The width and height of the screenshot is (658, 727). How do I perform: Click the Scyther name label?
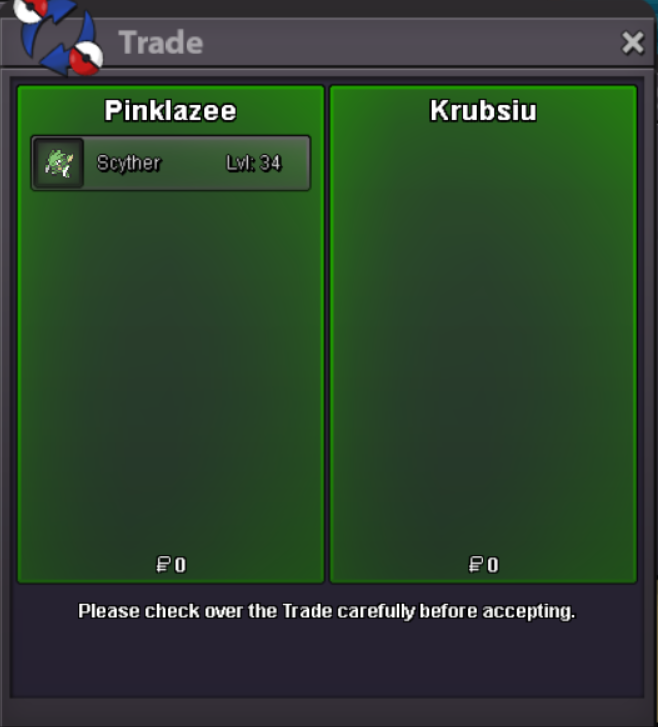pos(129,163)
